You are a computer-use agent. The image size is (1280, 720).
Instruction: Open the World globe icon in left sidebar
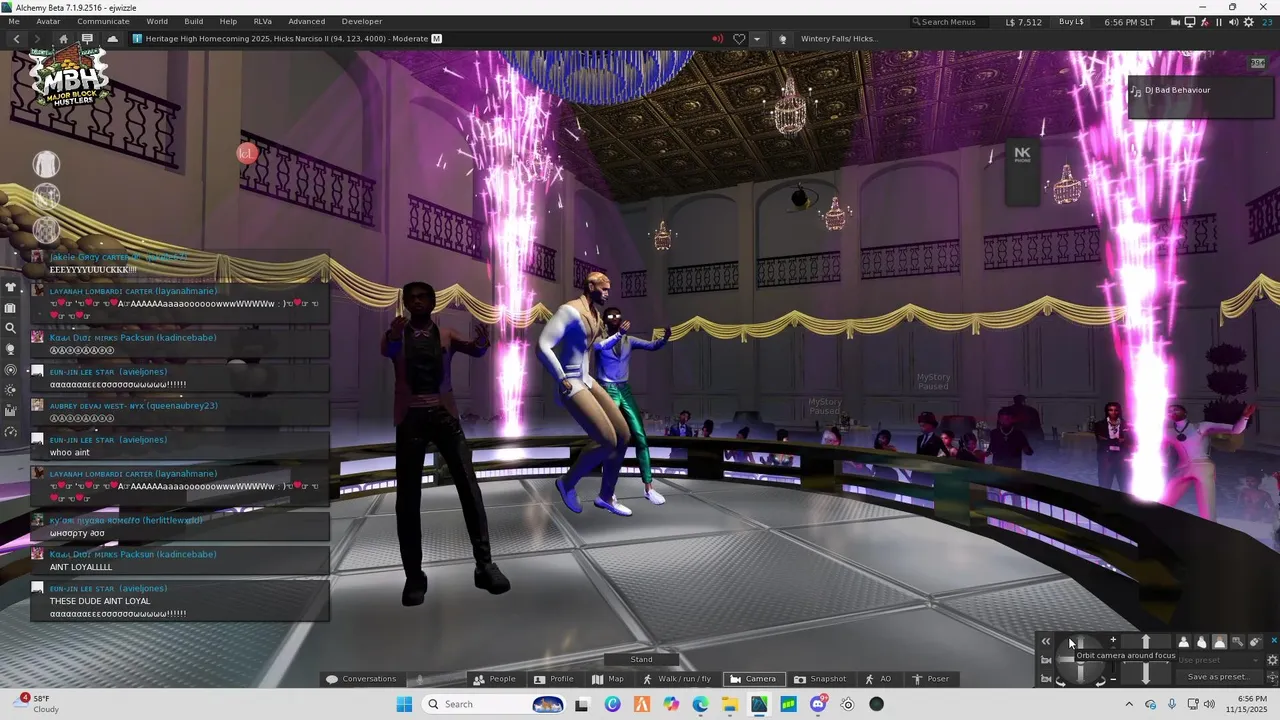(x=10, y=349)
